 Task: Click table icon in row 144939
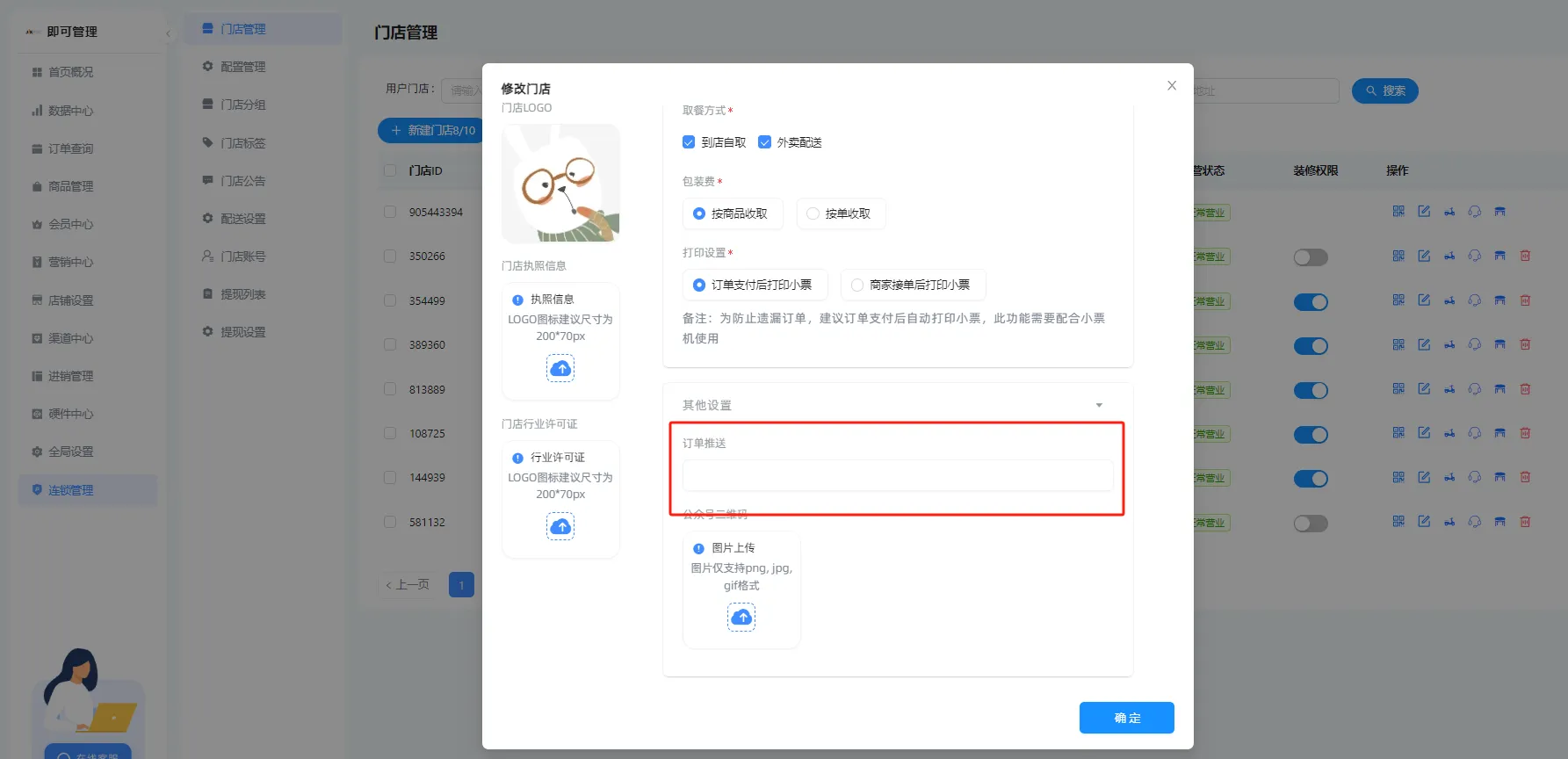[1500, 477]
